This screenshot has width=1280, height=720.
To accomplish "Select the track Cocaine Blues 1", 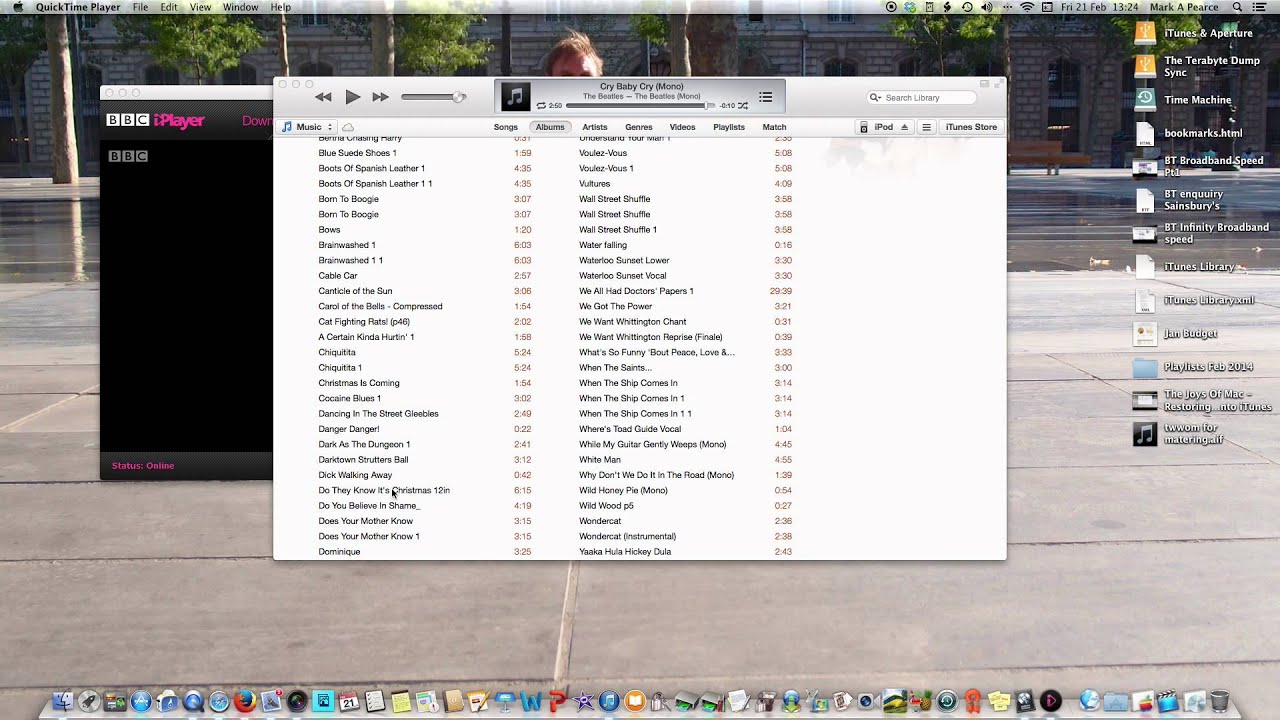I will click(349, 398).
